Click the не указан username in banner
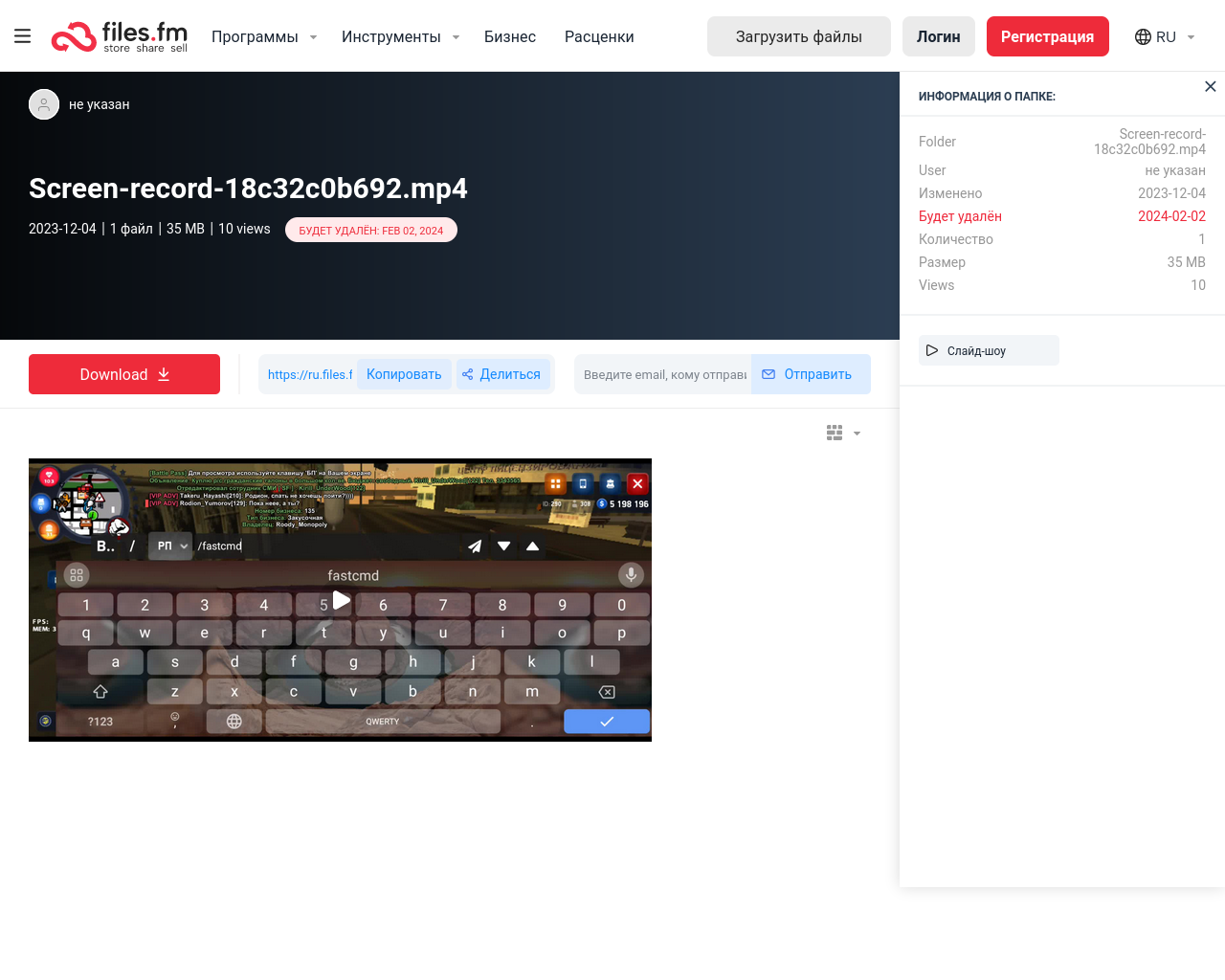 (100, 104)
